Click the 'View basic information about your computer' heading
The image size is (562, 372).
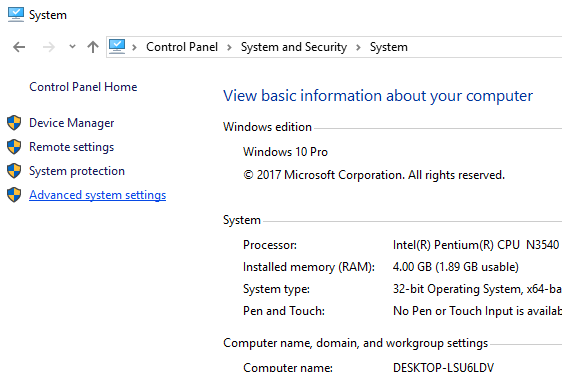tap(378, 96)
